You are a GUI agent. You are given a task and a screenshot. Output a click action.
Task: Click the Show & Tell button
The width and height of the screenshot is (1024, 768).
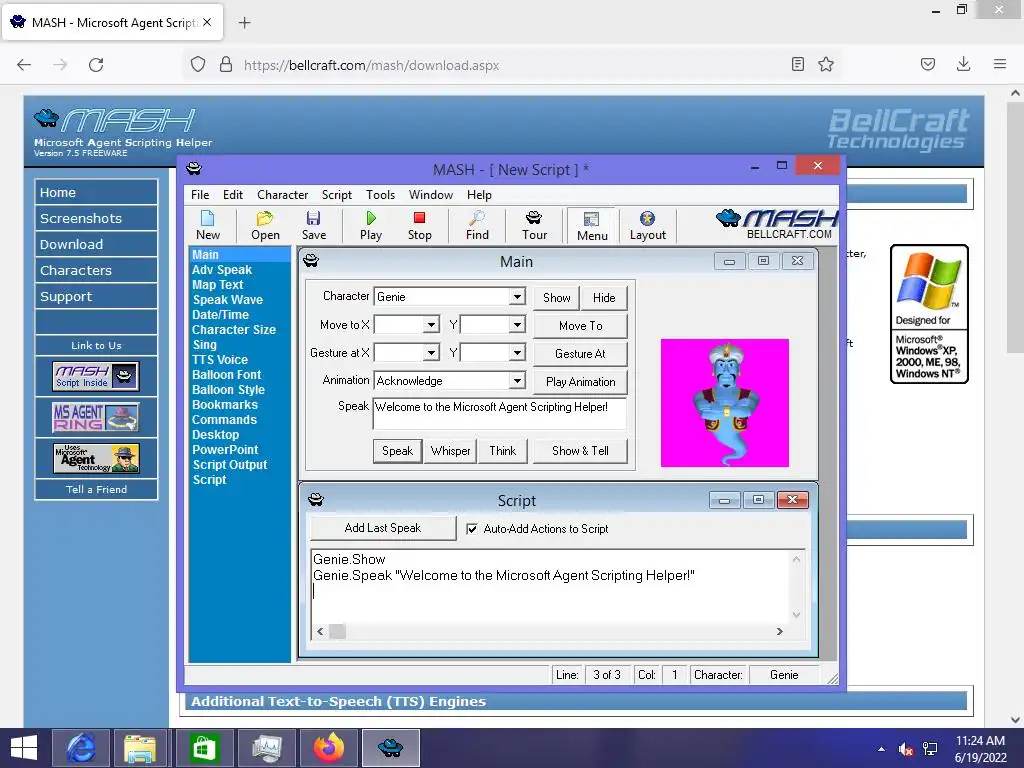[580, 451]
